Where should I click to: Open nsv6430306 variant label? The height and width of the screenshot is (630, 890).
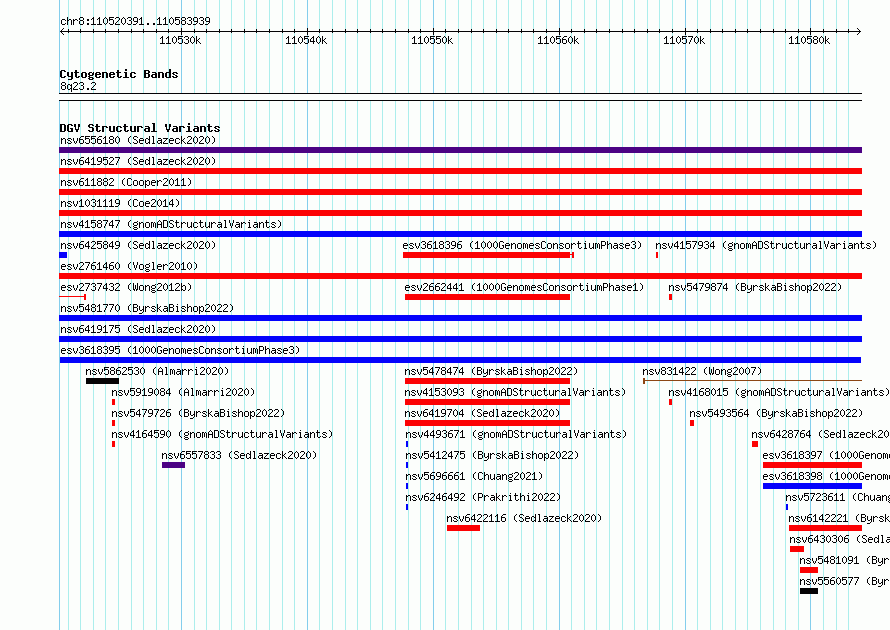[x=839, y=539]
